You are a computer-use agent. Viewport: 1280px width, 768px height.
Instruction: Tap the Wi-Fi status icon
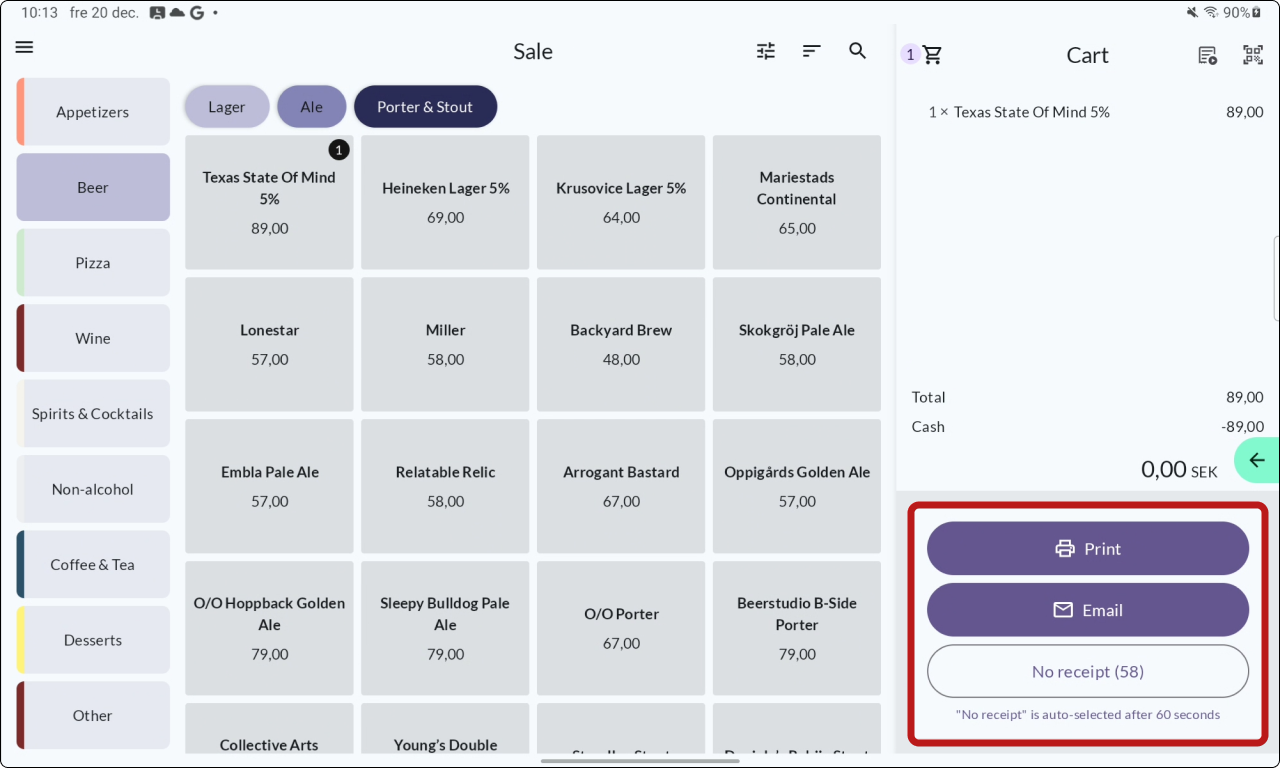point(1211,13)
